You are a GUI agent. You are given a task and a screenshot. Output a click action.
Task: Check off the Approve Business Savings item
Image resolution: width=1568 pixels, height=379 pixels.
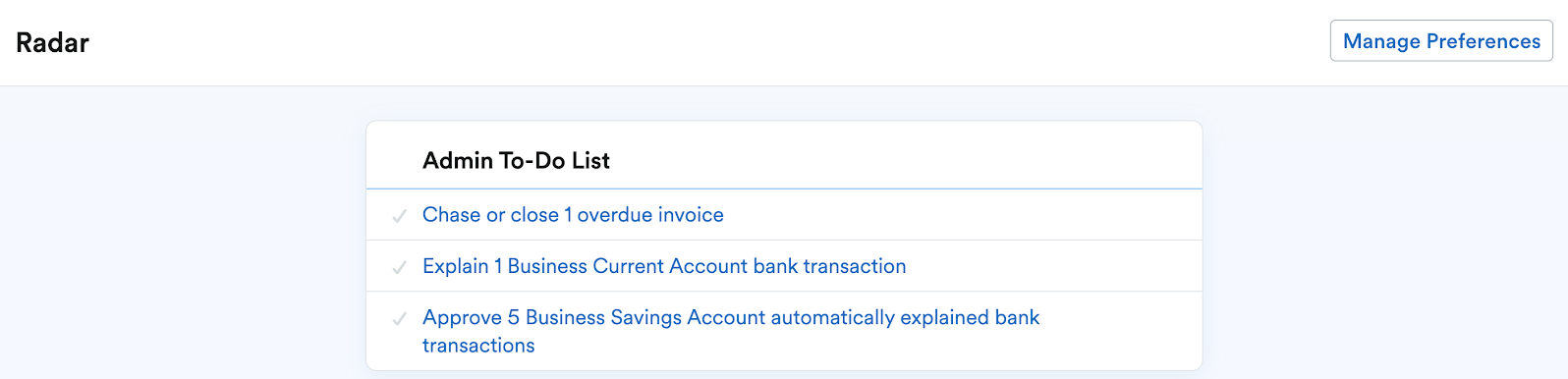point(399,319)
